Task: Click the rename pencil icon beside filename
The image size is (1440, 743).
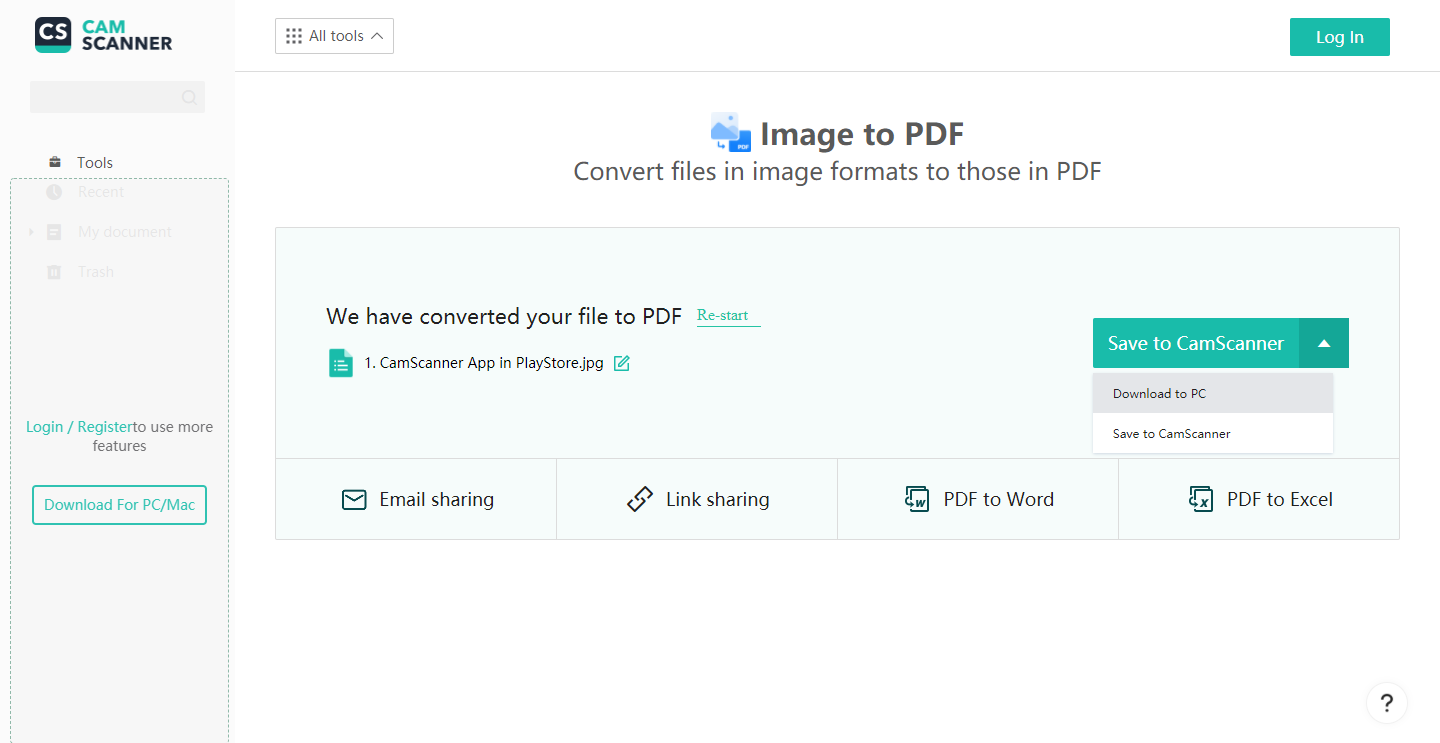Action: (x=622, y=363)
